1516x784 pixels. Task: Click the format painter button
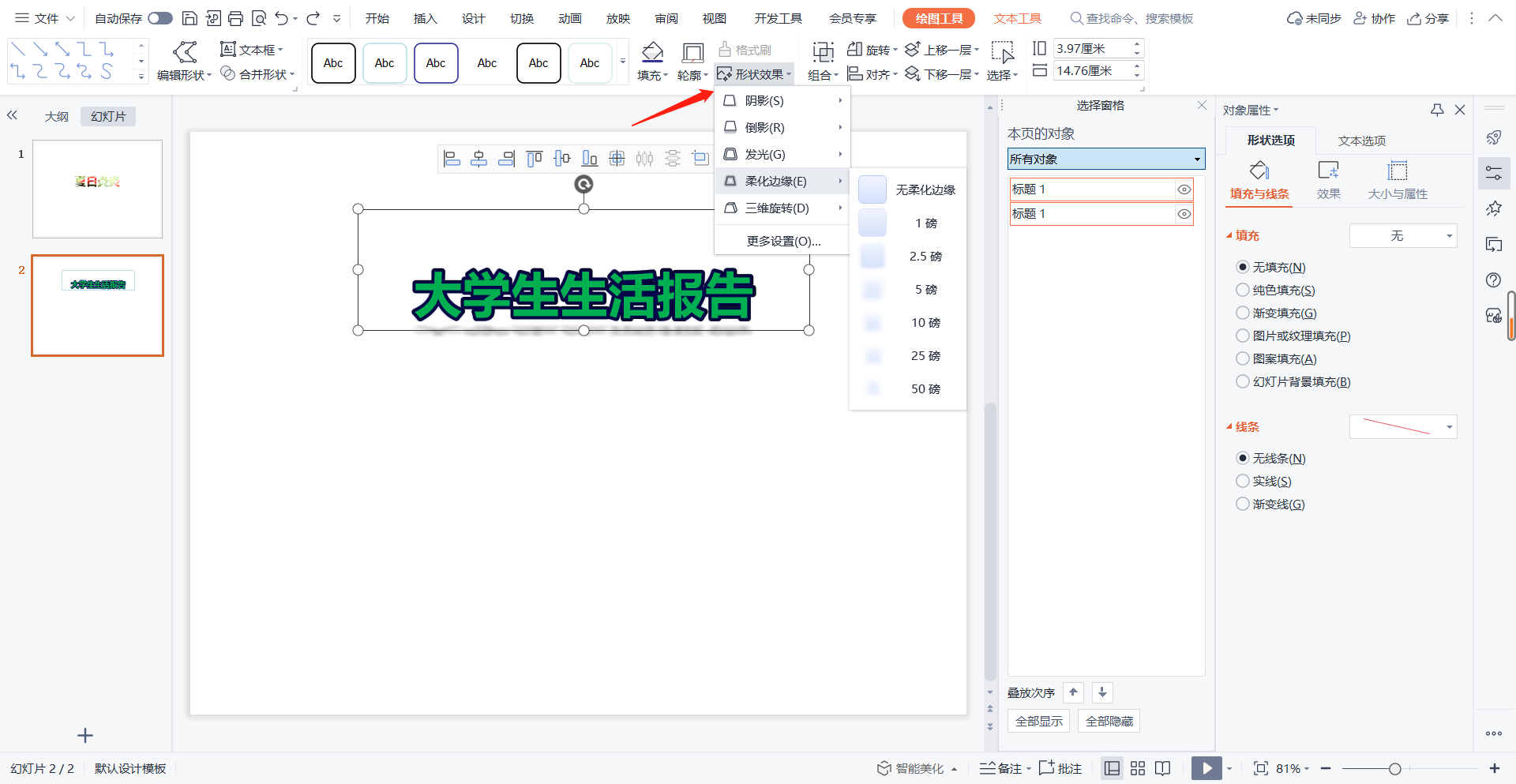[745, 50]
